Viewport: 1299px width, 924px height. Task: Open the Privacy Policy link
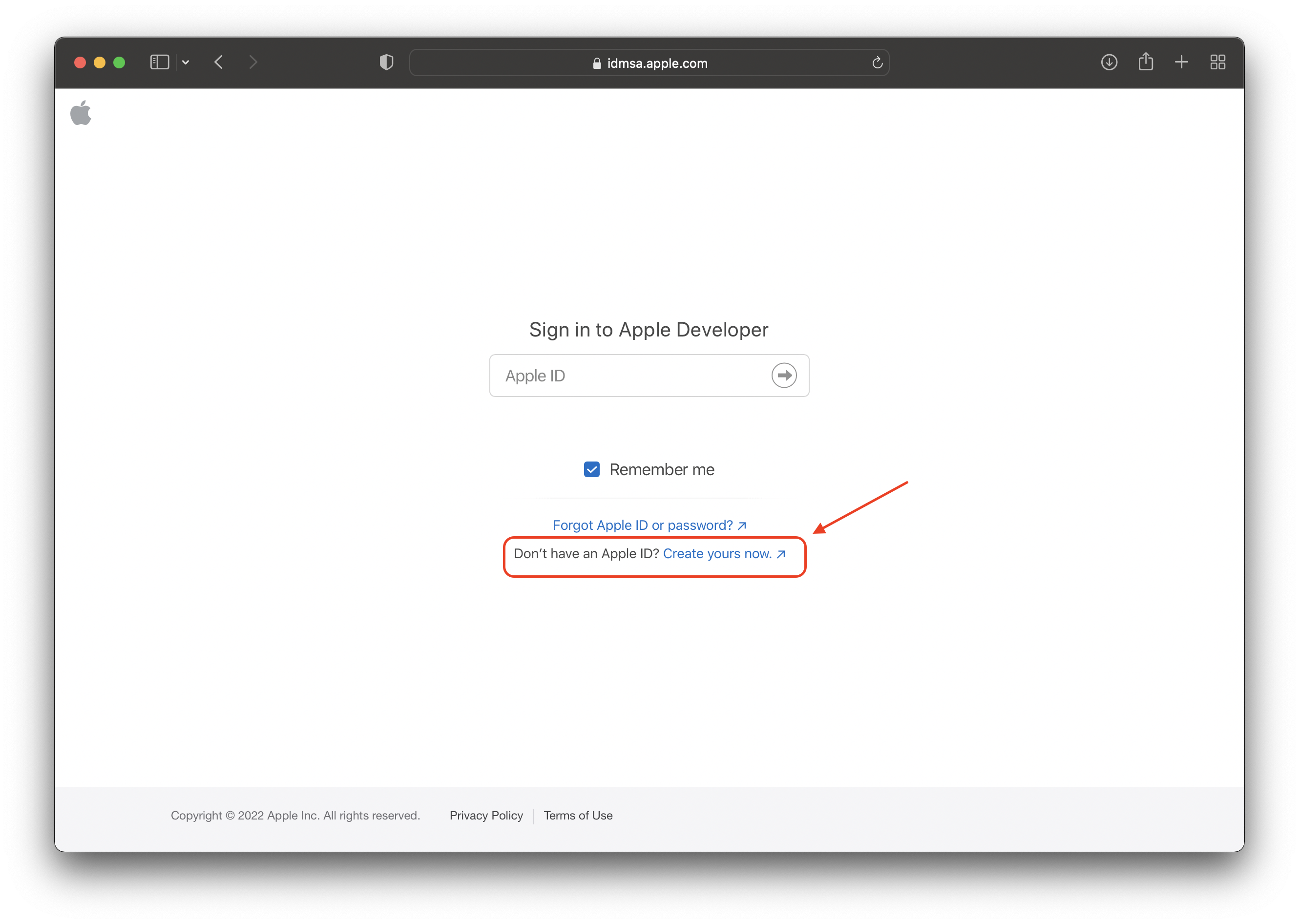point(486,815)
